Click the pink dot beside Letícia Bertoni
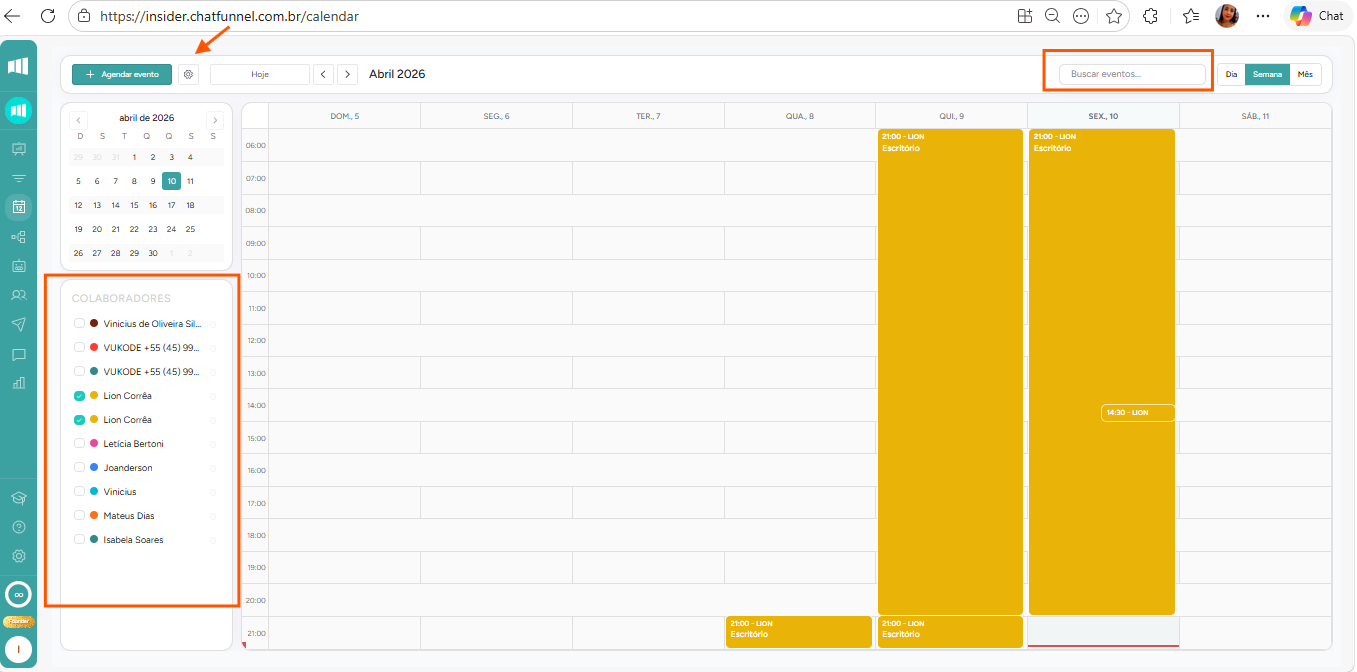 (x=94, y=444)
